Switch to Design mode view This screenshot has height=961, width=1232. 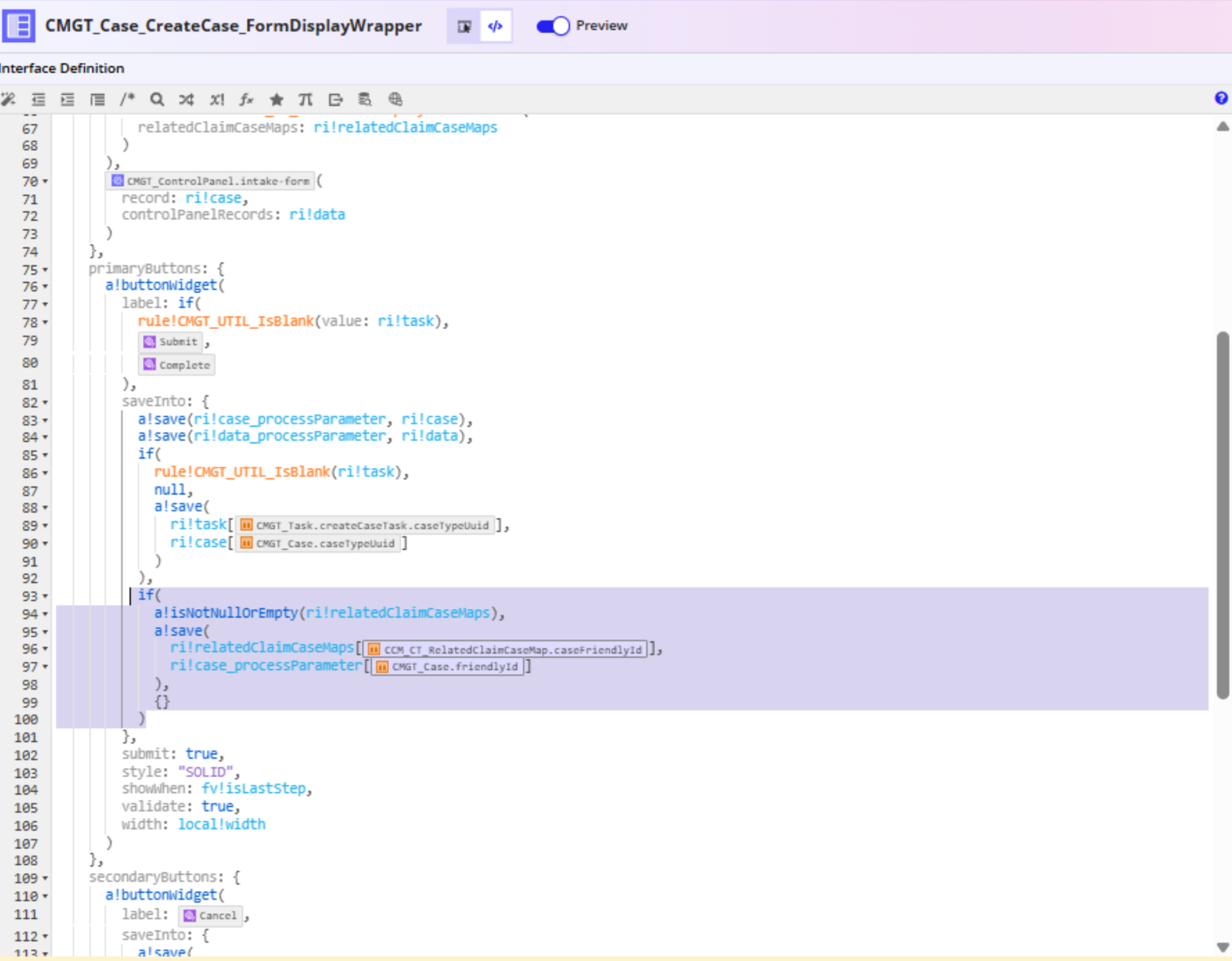pyautogui.click(x=464, y=26)
